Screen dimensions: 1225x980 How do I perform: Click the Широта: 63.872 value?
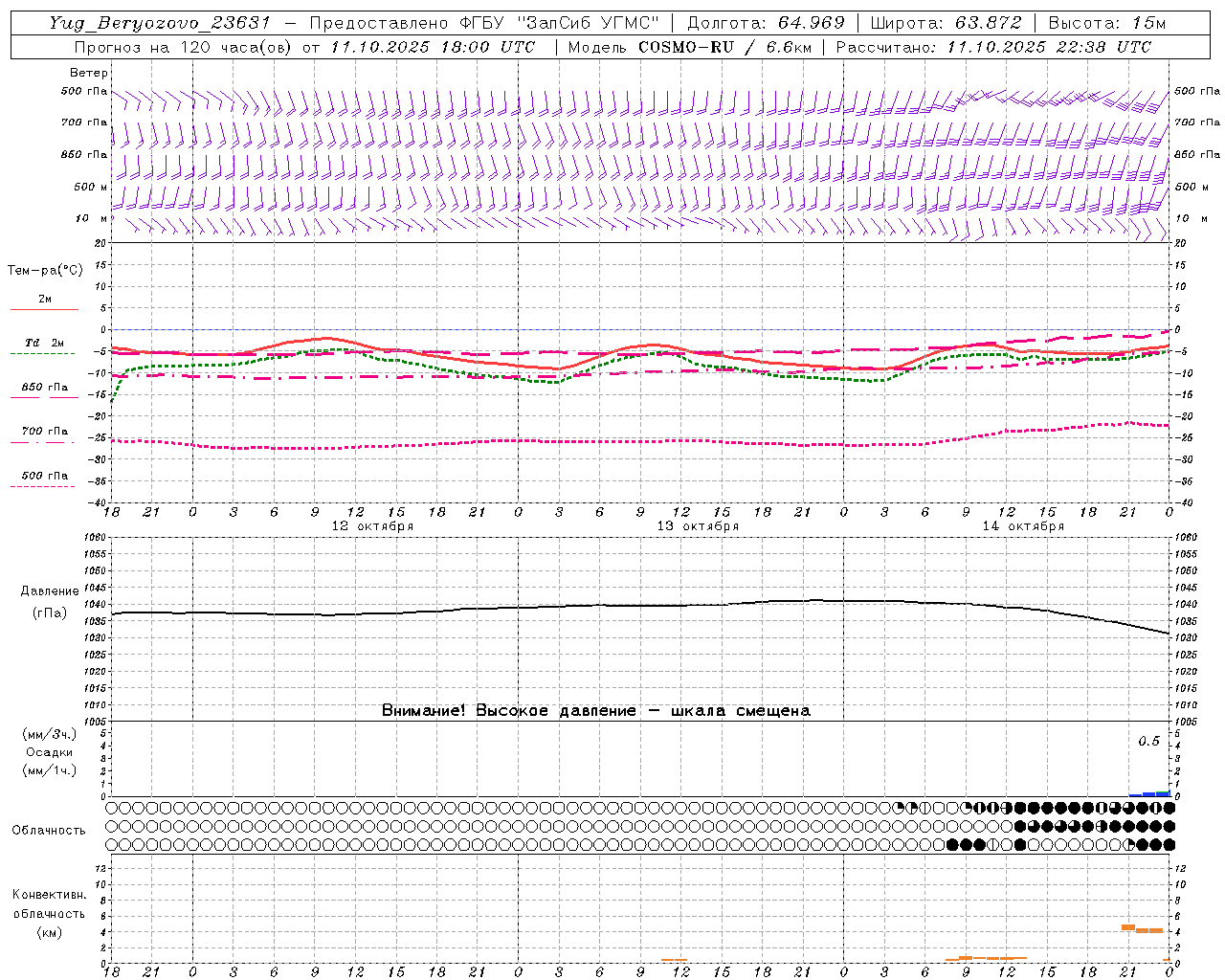[x=946, y=23]
